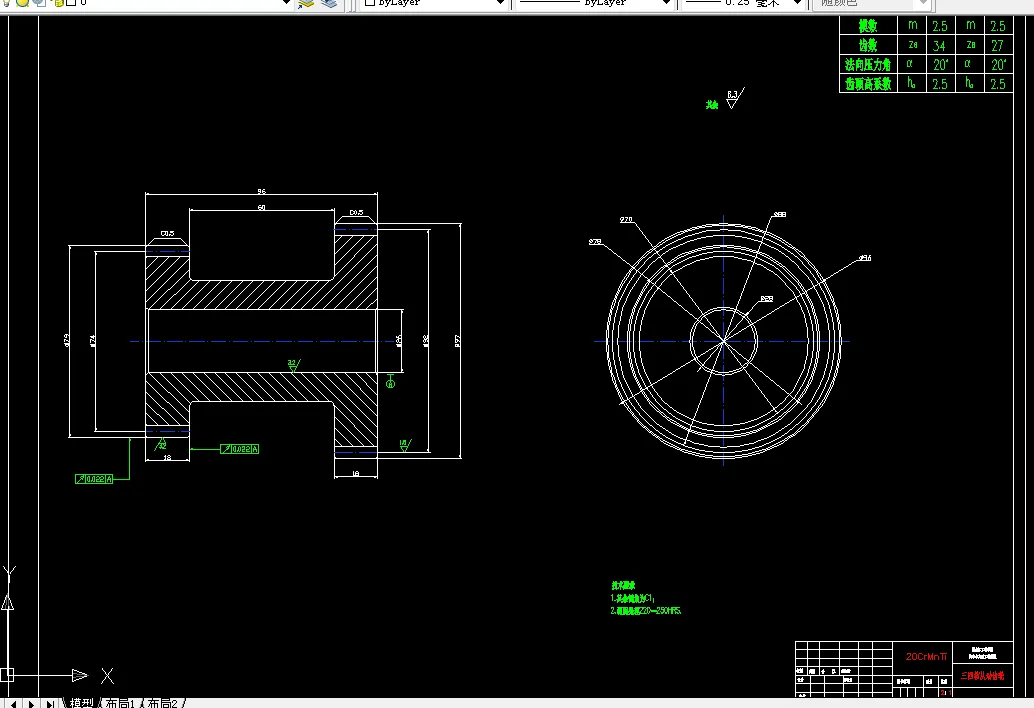The height and width of the screenshot is (708, 1034).
Task: Select the 20CrMnTi material text
Action: click(926, 657)
